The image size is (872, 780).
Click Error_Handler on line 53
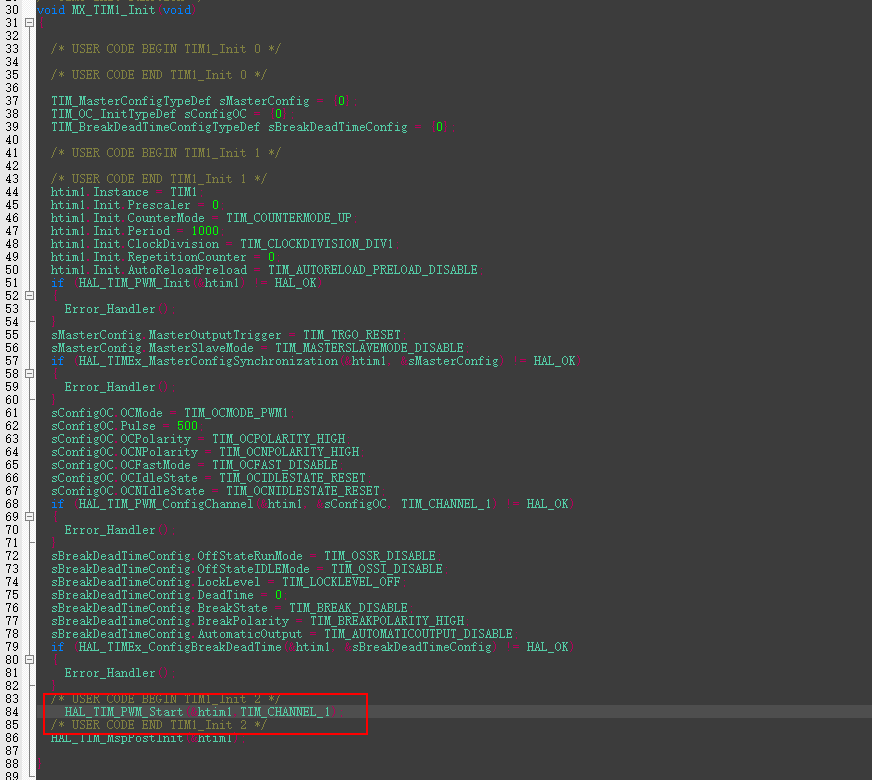[110, 309]
